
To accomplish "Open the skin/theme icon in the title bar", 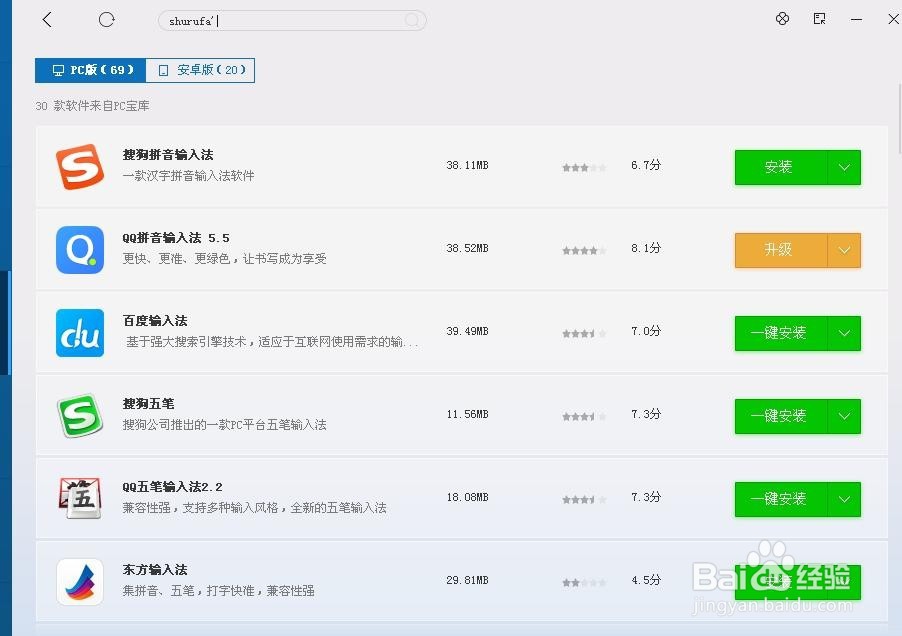I will point(782,19).
